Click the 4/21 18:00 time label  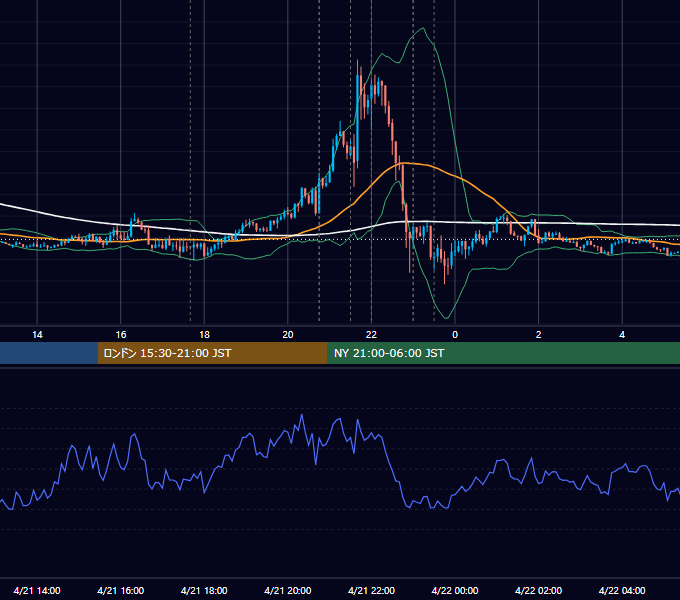[204, 590]
